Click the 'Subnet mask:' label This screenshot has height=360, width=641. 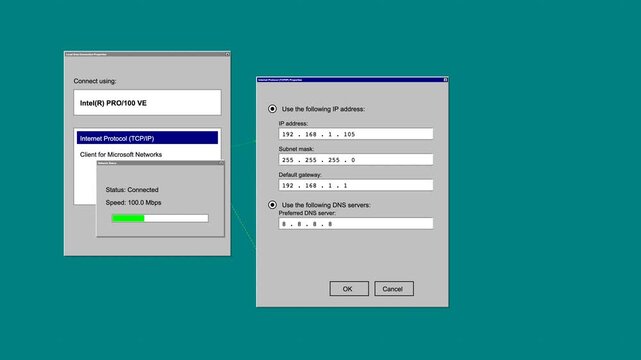(296, 149)
